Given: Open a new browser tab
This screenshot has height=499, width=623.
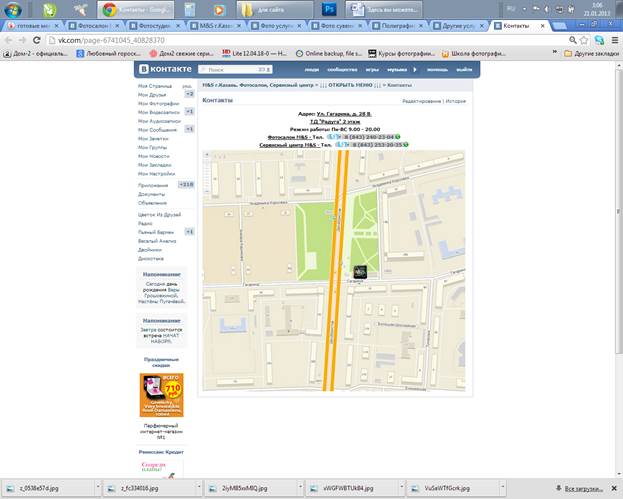Looking at the screenshot, I should click(x=559, y=26).
